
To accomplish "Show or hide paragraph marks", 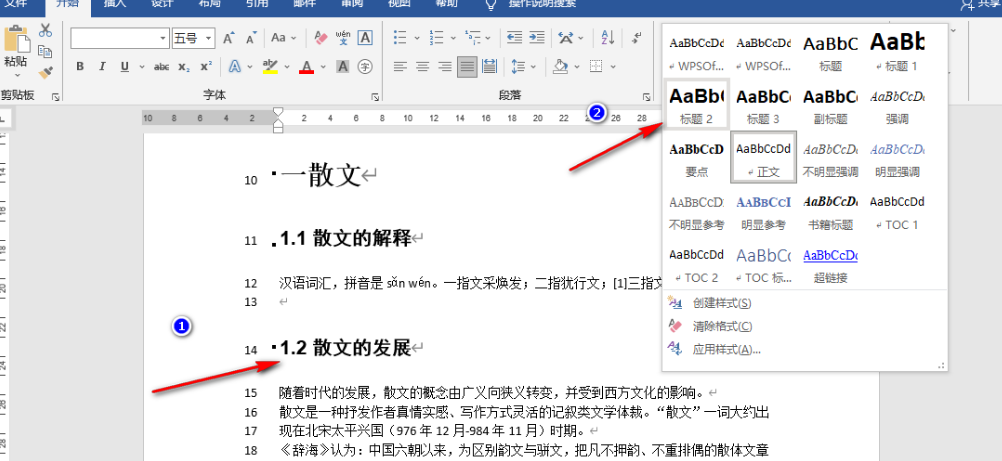I will pos(636,38).
